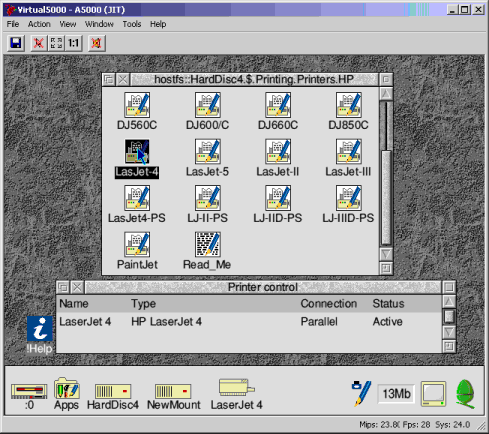
Task: Click the HP LaserJet 4 type cell
Action: point(166,322)
